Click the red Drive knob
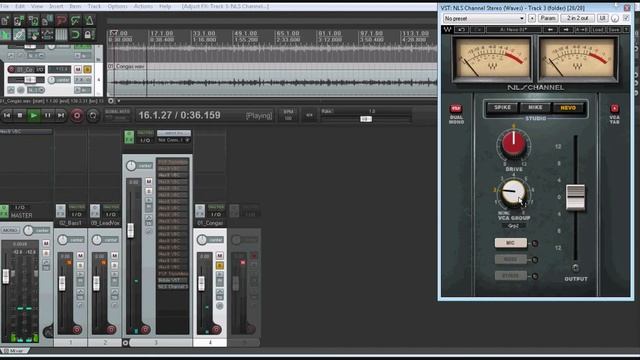This screenshot has height=360, width=640. click(x=513, y=144)
